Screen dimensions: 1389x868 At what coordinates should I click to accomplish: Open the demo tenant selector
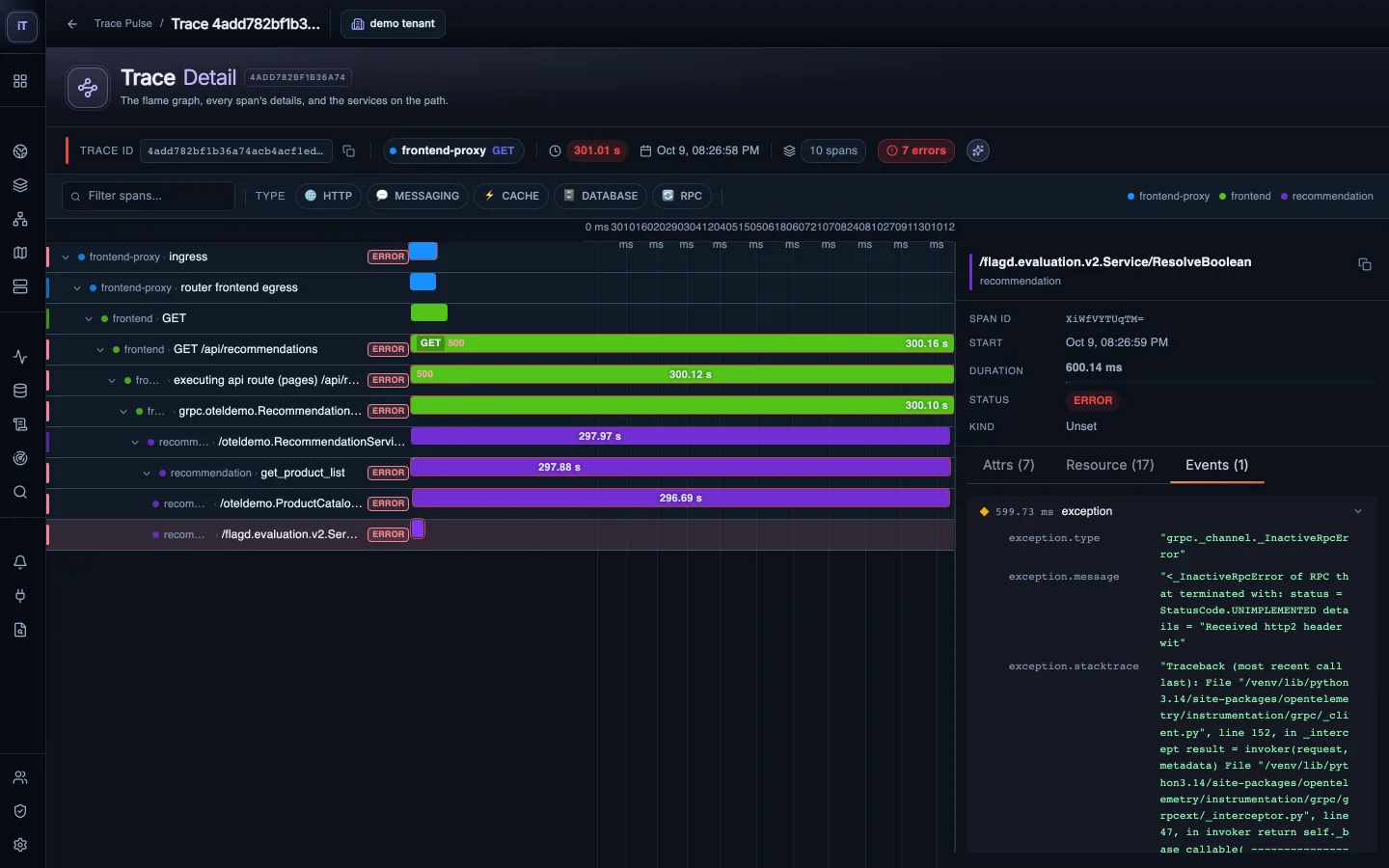coord(393,24)
